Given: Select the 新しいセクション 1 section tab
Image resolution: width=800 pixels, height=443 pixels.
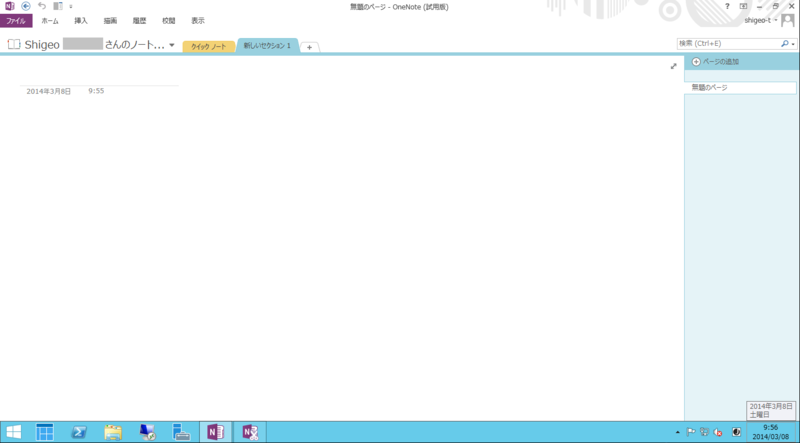Looking at the screenshot, I should (267, 45).
